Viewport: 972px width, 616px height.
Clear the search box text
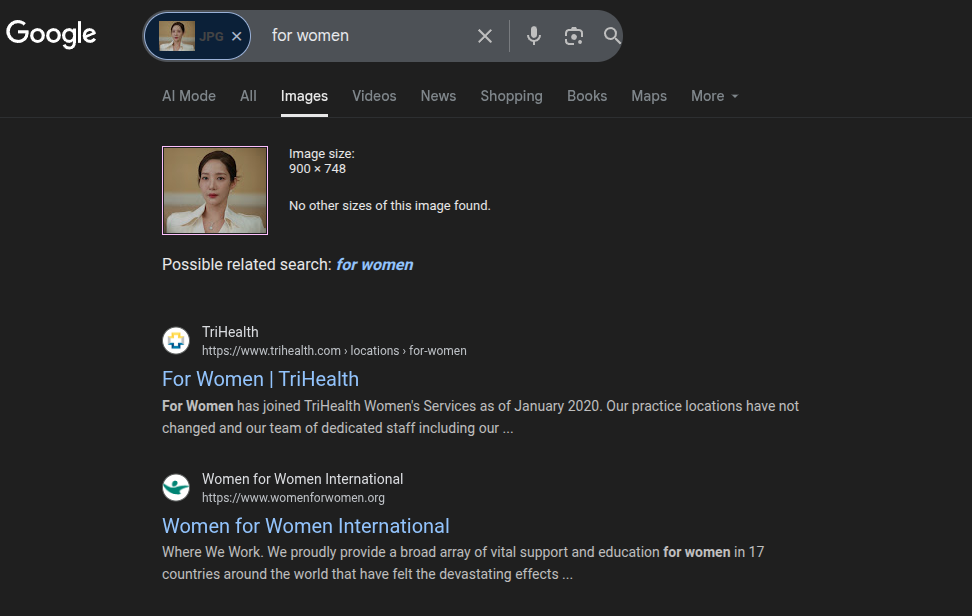coord(485,36)
